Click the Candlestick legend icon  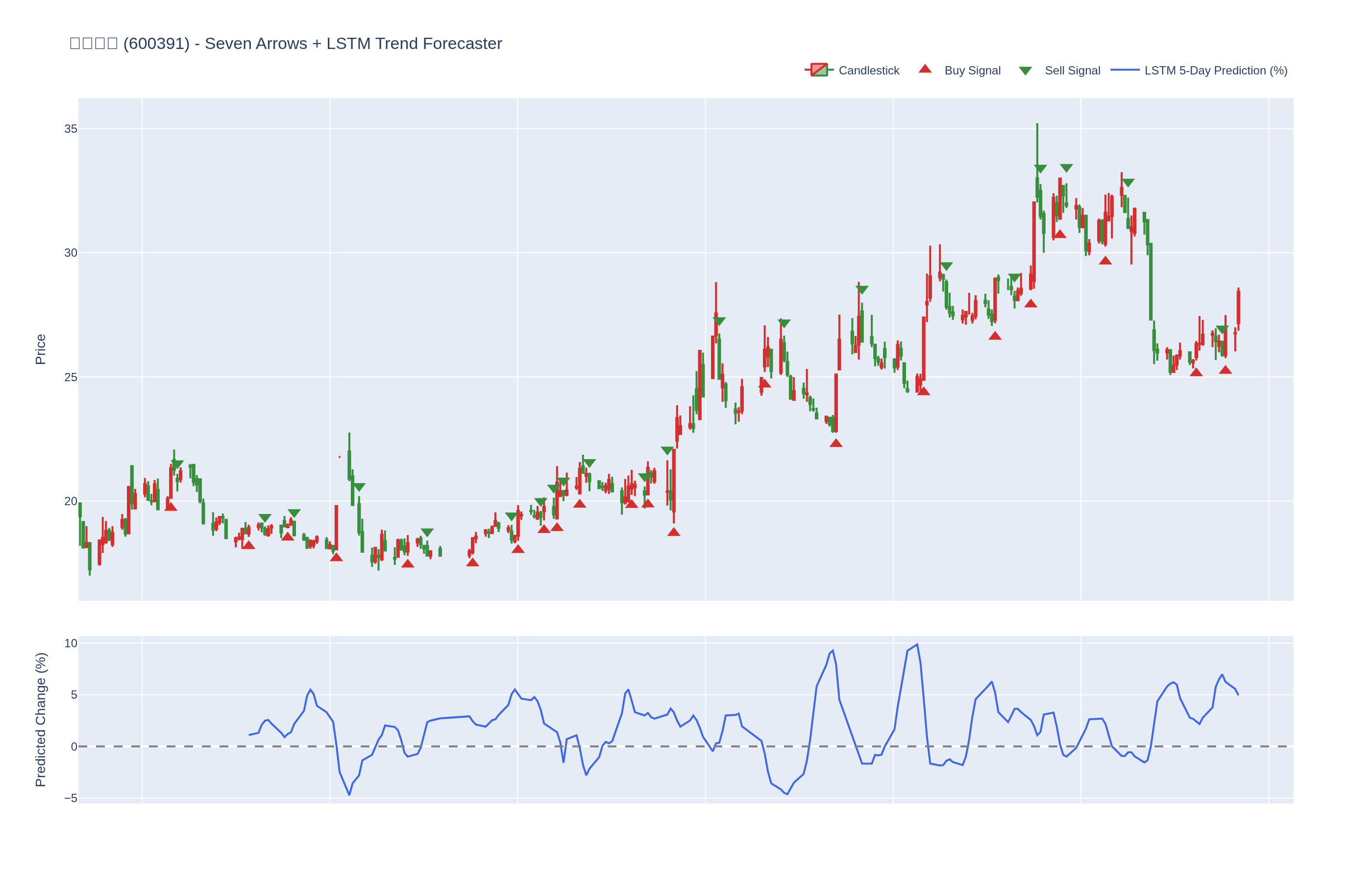pyautogui.click(x=819, y=70)
